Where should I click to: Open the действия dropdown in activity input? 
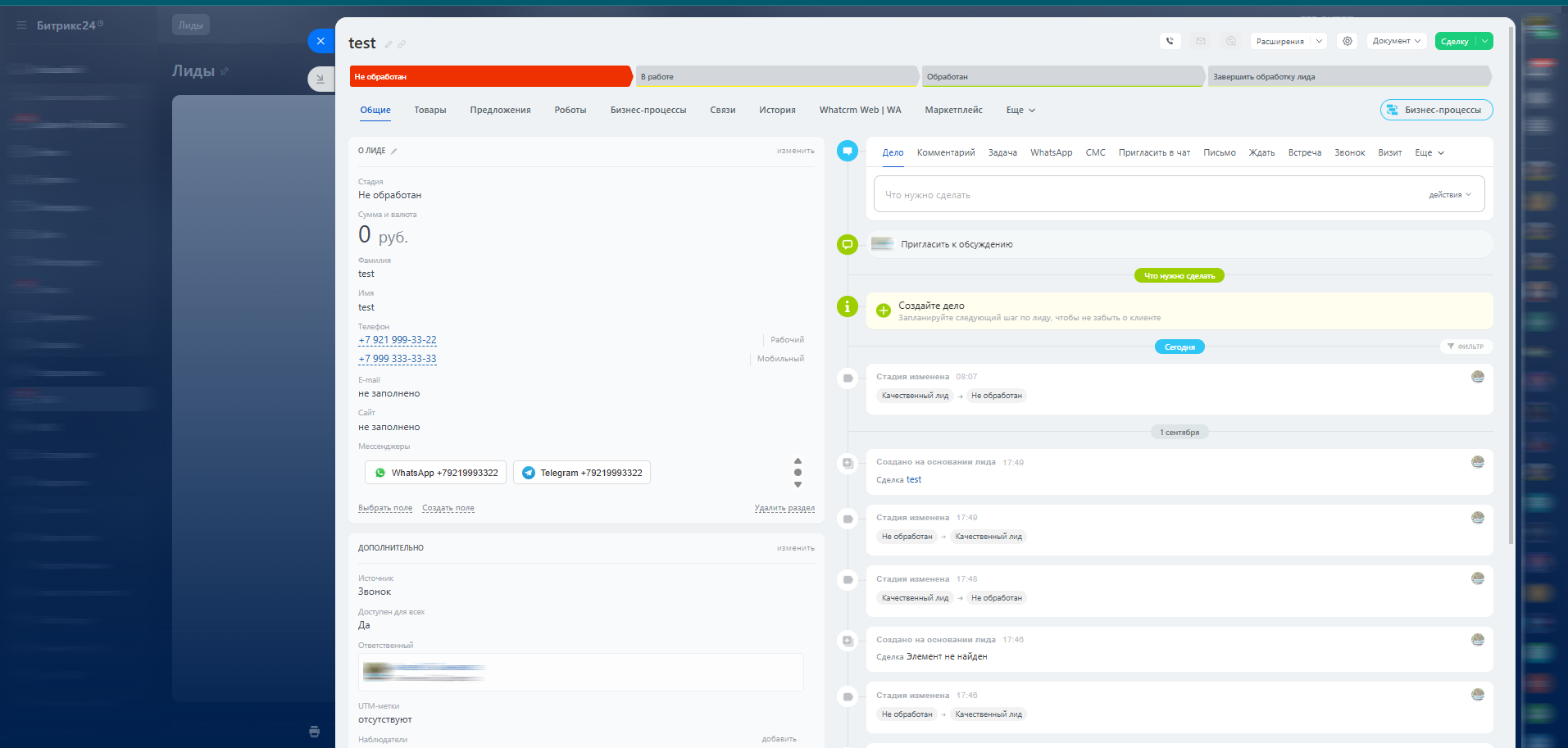[x=1449, y=195]
